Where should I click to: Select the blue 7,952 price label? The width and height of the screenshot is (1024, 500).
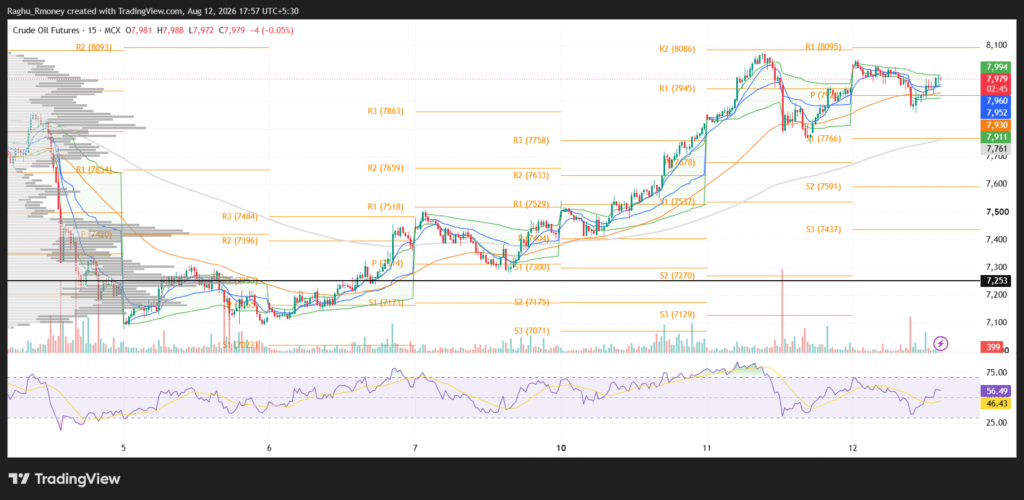[x=997, y=112]
